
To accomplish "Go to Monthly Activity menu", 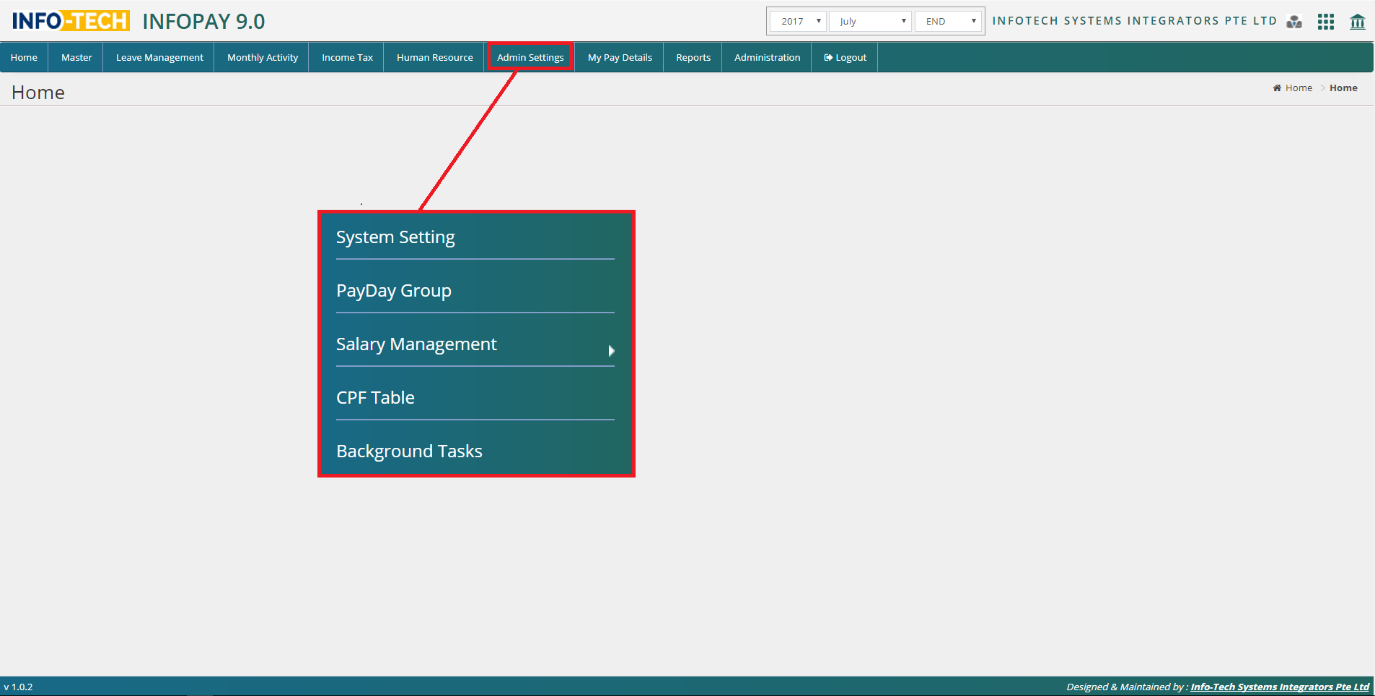I will click(x=262, y=58).
